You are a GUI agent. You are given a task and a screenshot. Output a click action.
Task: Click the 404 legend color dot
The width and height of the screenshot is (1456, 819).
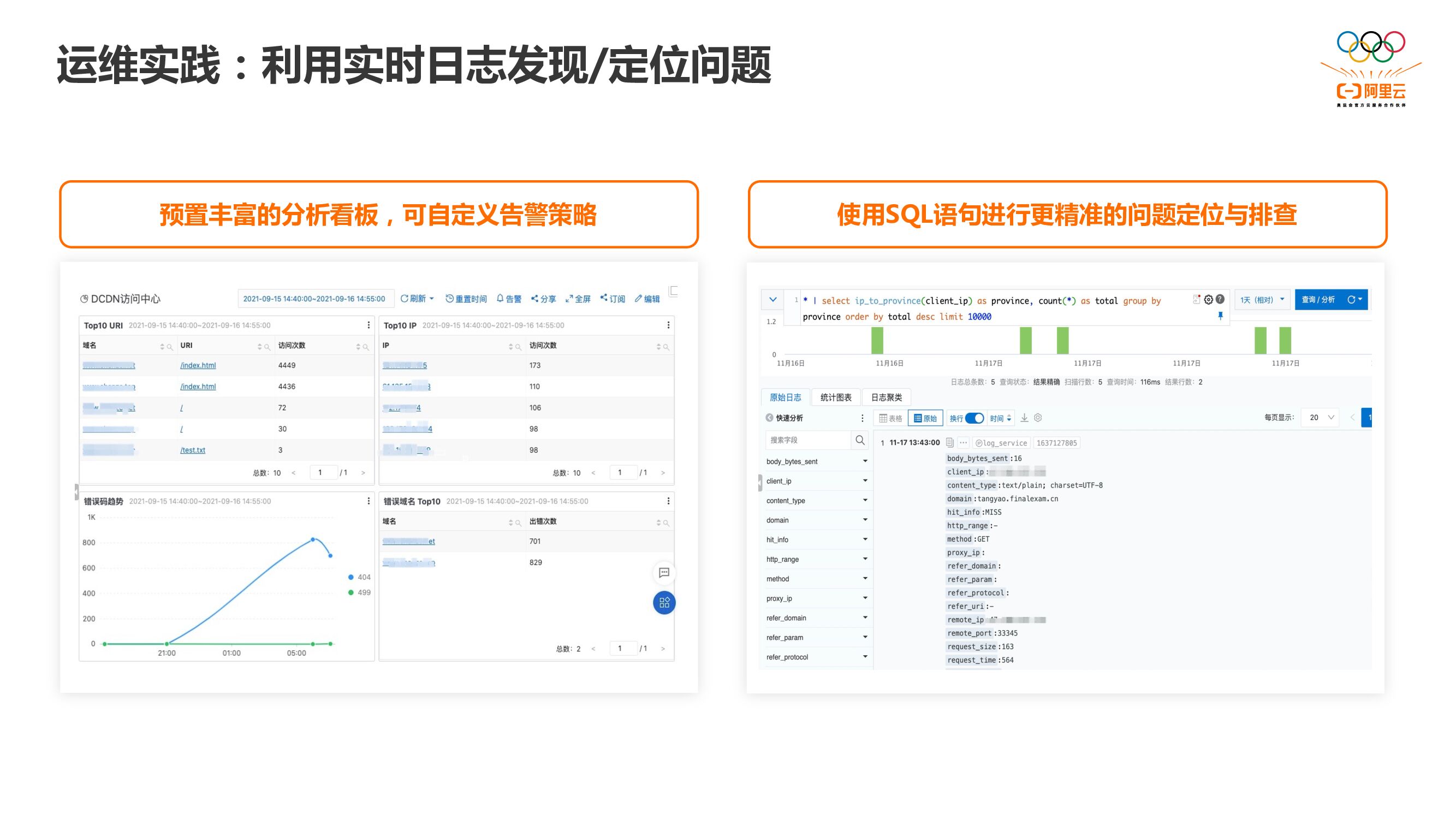(x=351, y=577)
